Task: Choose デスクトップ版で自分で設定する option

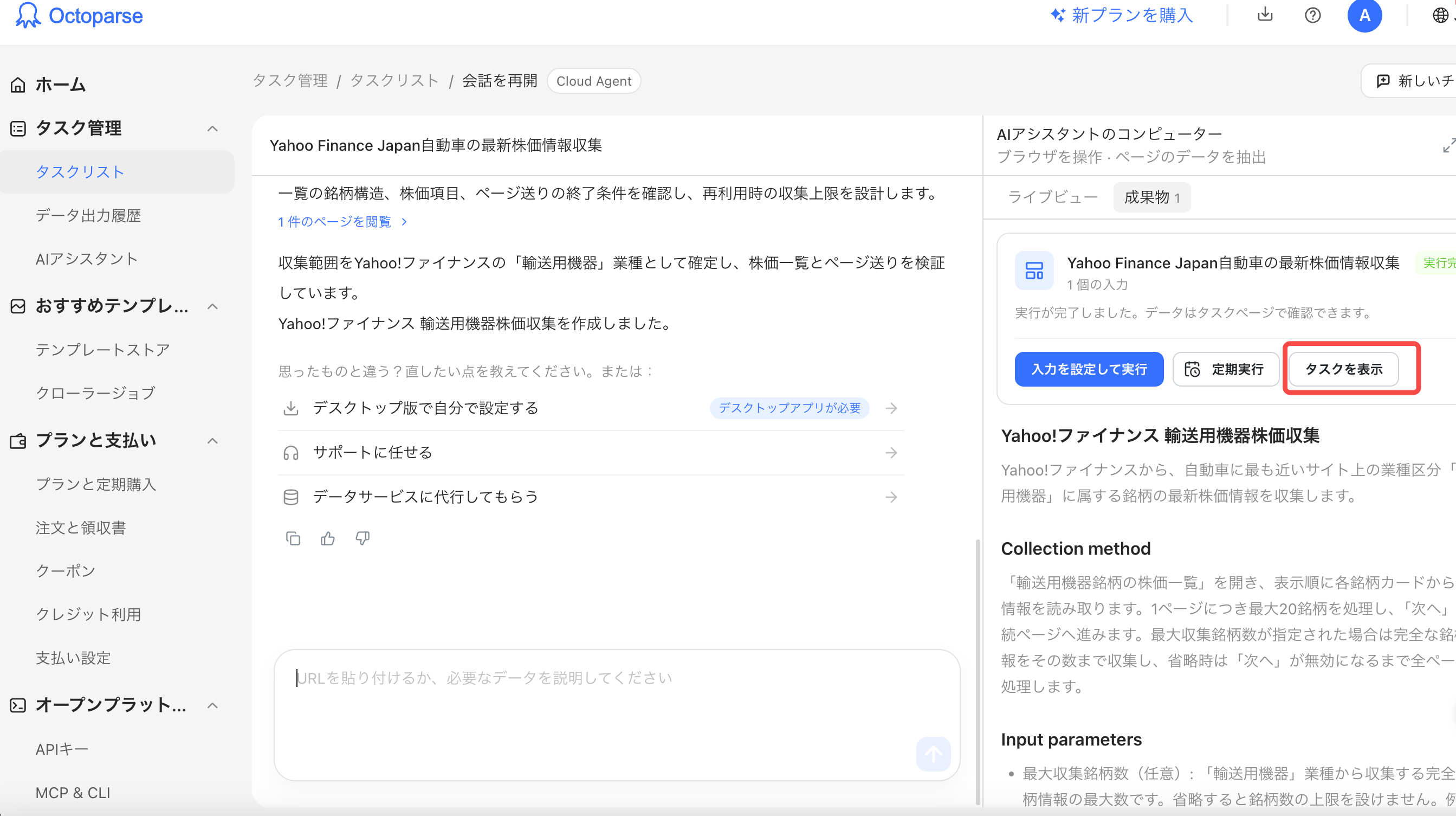Action: [x=591, y=408]
